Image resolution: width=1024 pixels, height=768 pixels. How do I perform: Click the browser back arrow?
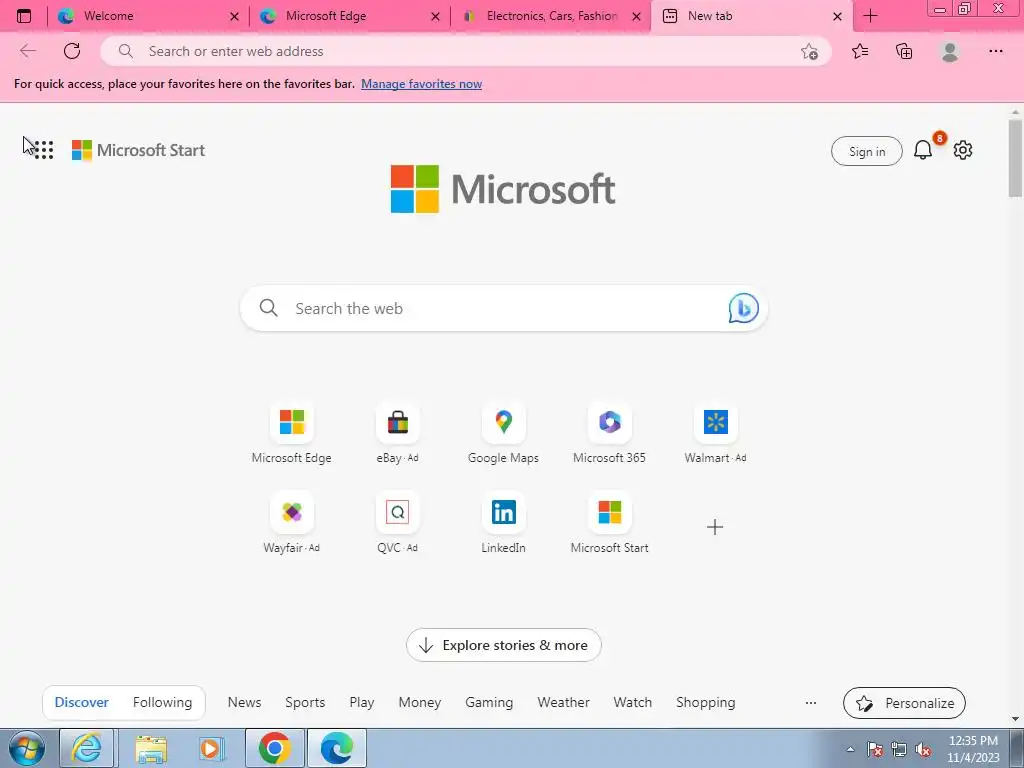click(27, 51)
